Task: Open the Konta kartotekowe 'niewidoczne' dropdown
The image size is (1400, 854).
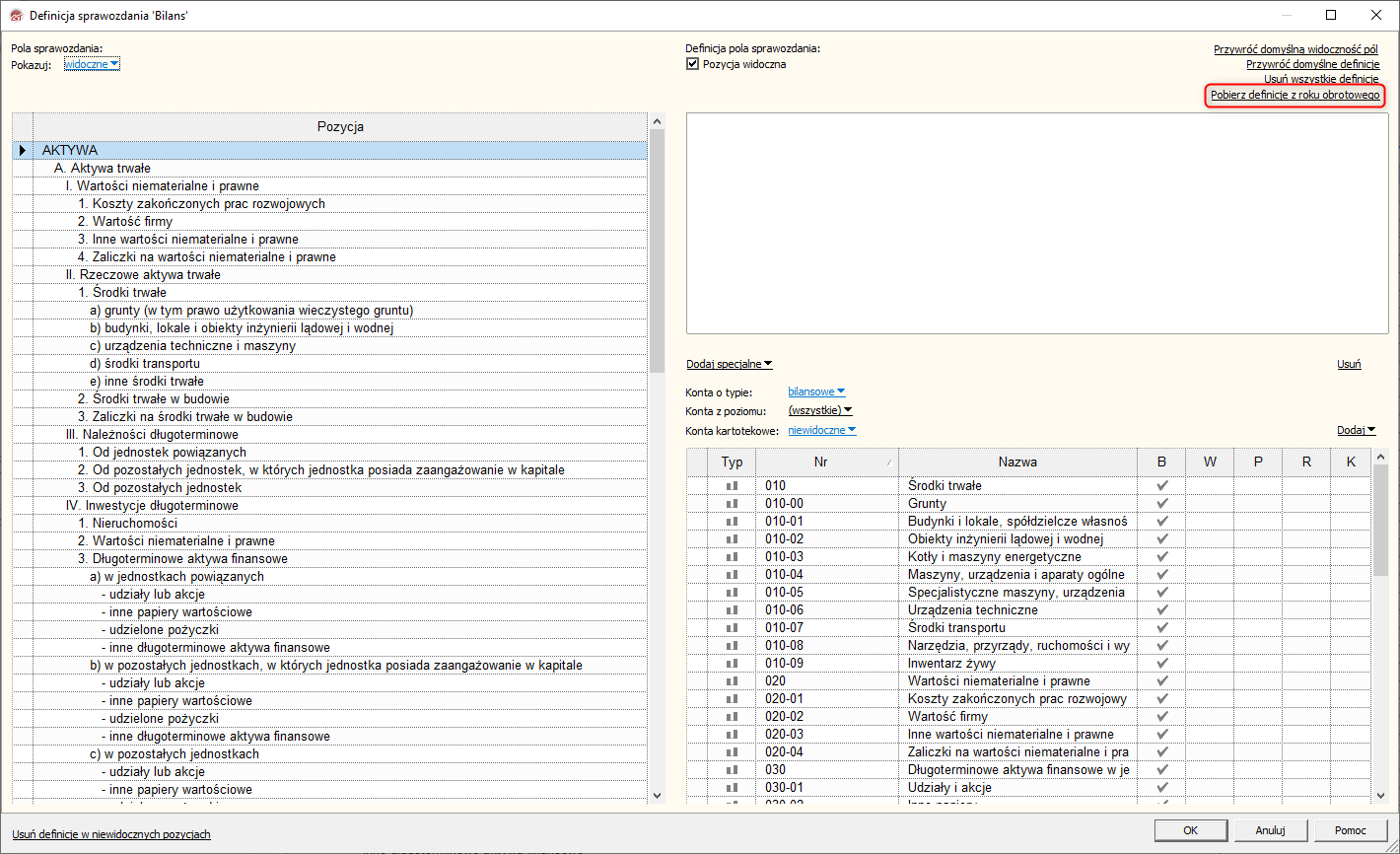Action: point(821,430)
